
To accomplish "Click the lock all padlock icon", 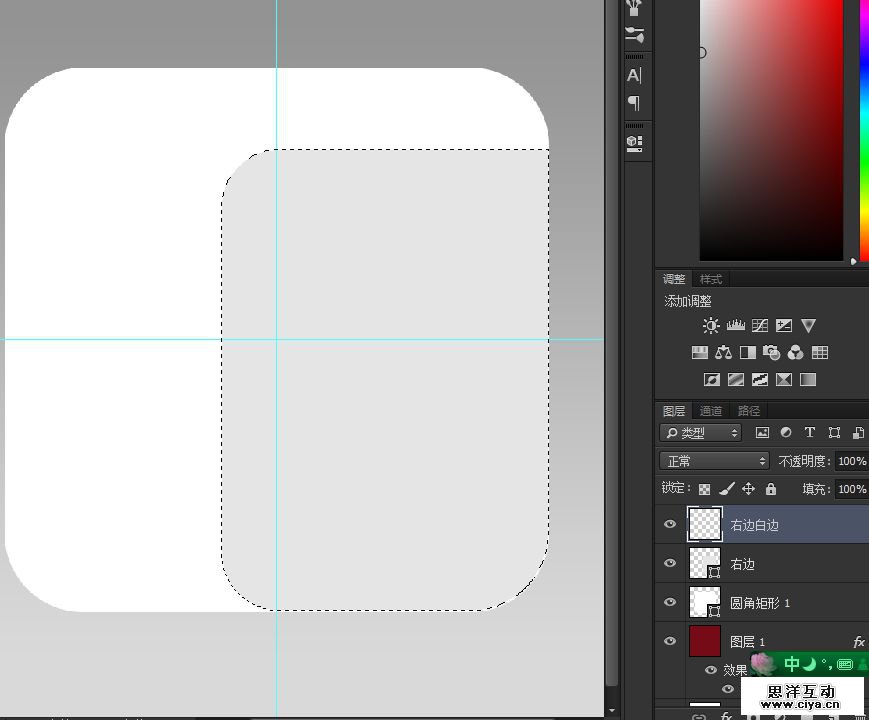I will point(770,489).
